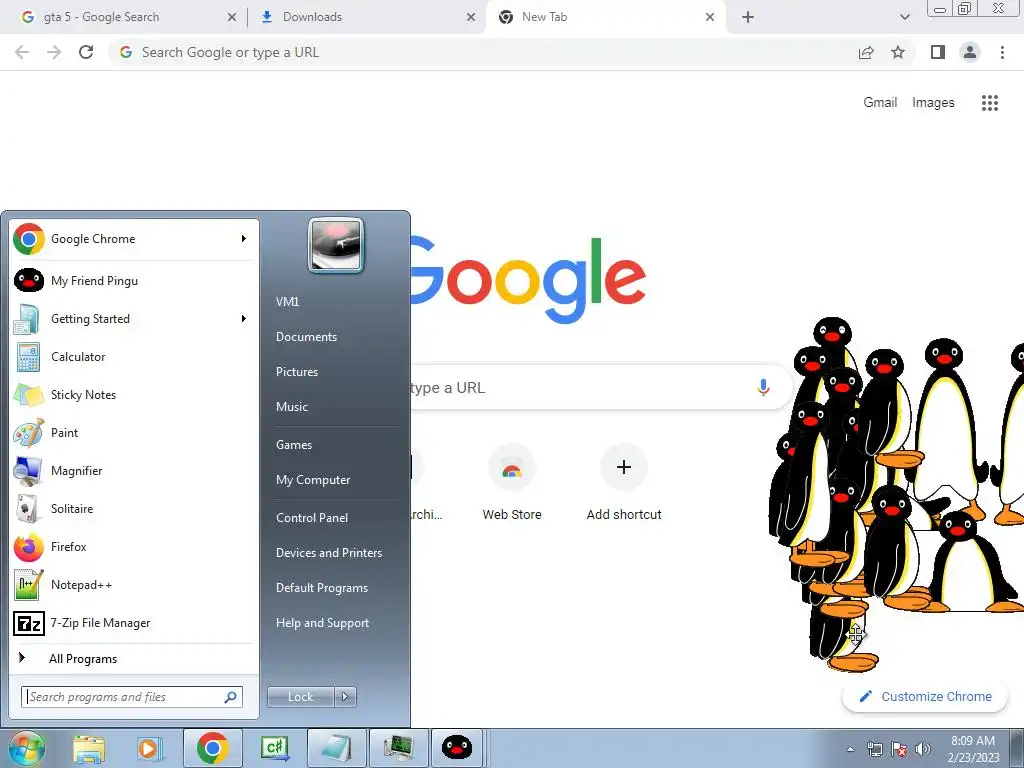Start voice search with the microphone
1024x768 pixels.
(x=762, y=387)
